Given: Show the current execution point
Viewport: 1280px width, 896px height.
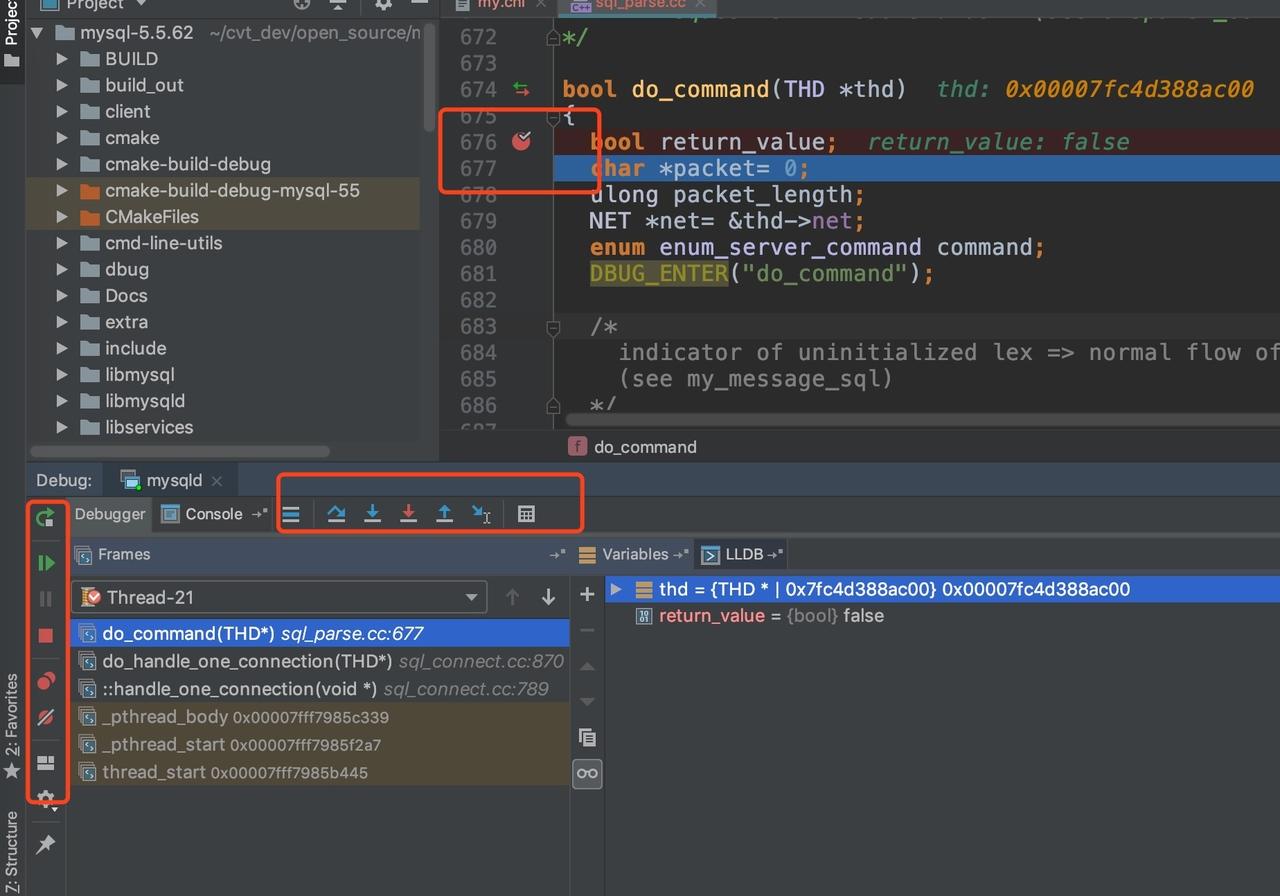Looking at the screenshot, I should (291, 514).
